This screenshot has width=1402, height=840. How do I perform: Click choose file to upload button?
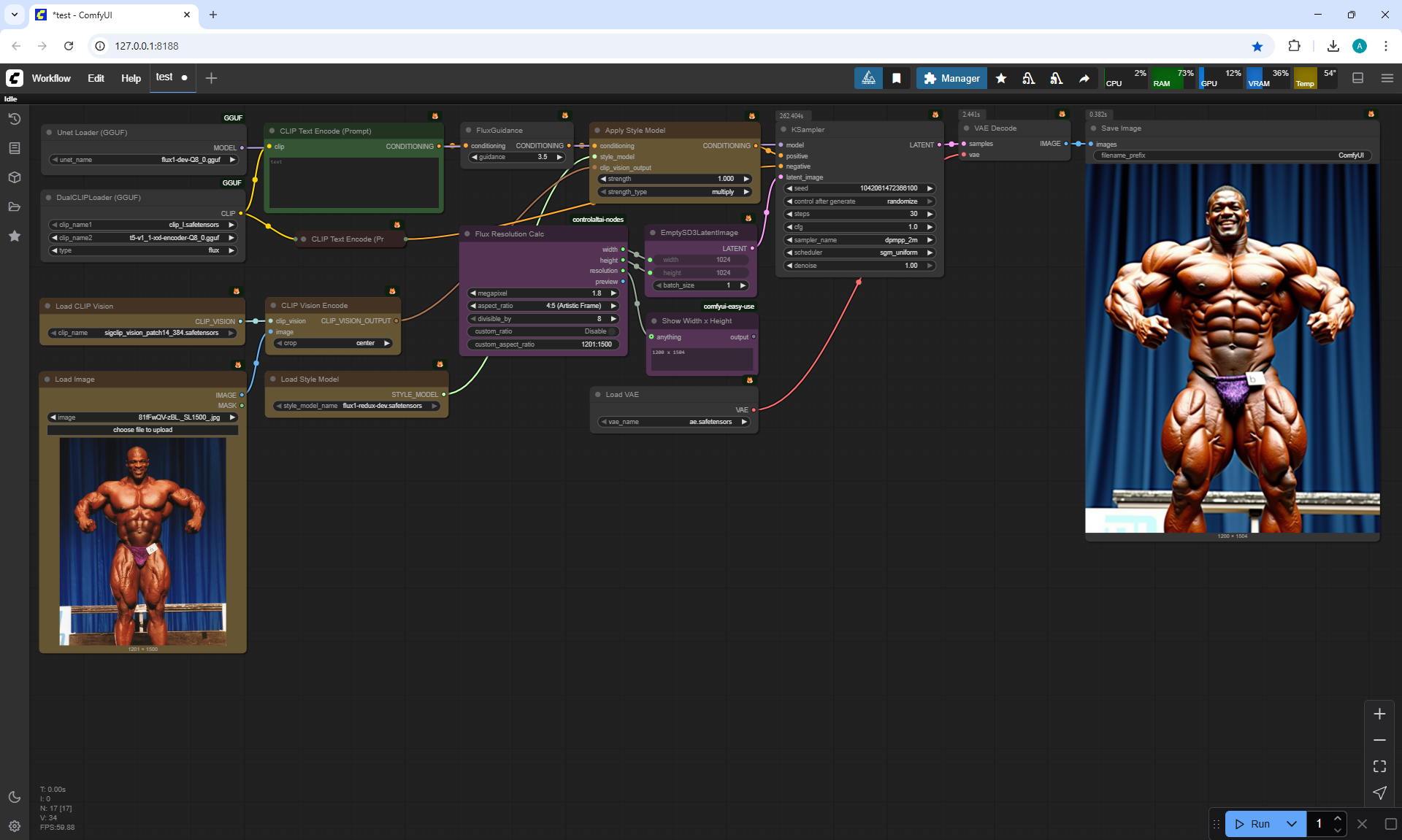coord(143,430)
